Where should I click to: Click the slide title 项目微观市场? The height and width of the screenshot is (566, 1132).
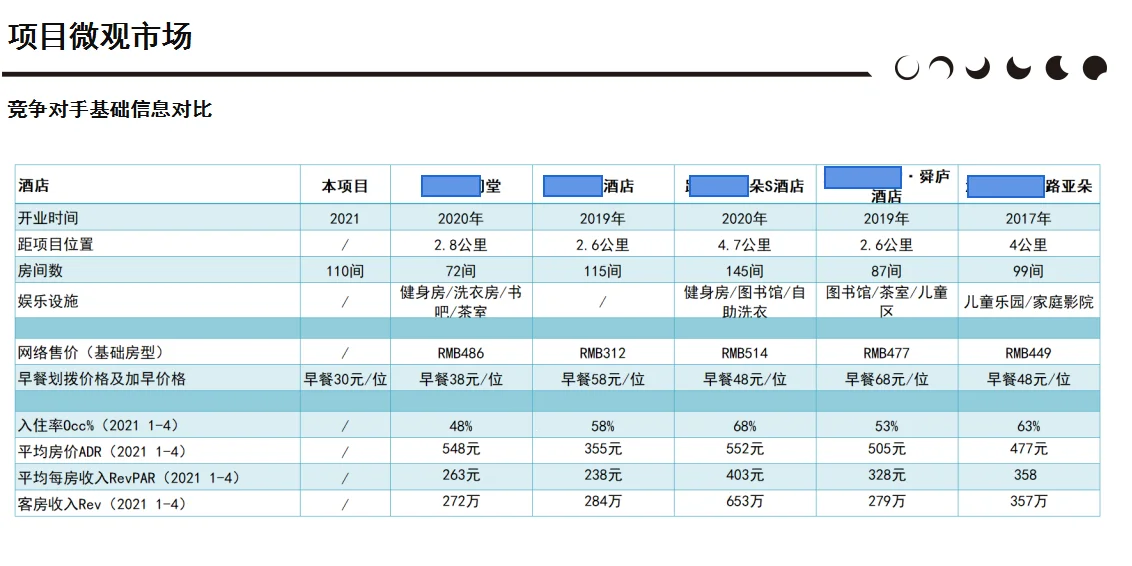click(100, 35)
